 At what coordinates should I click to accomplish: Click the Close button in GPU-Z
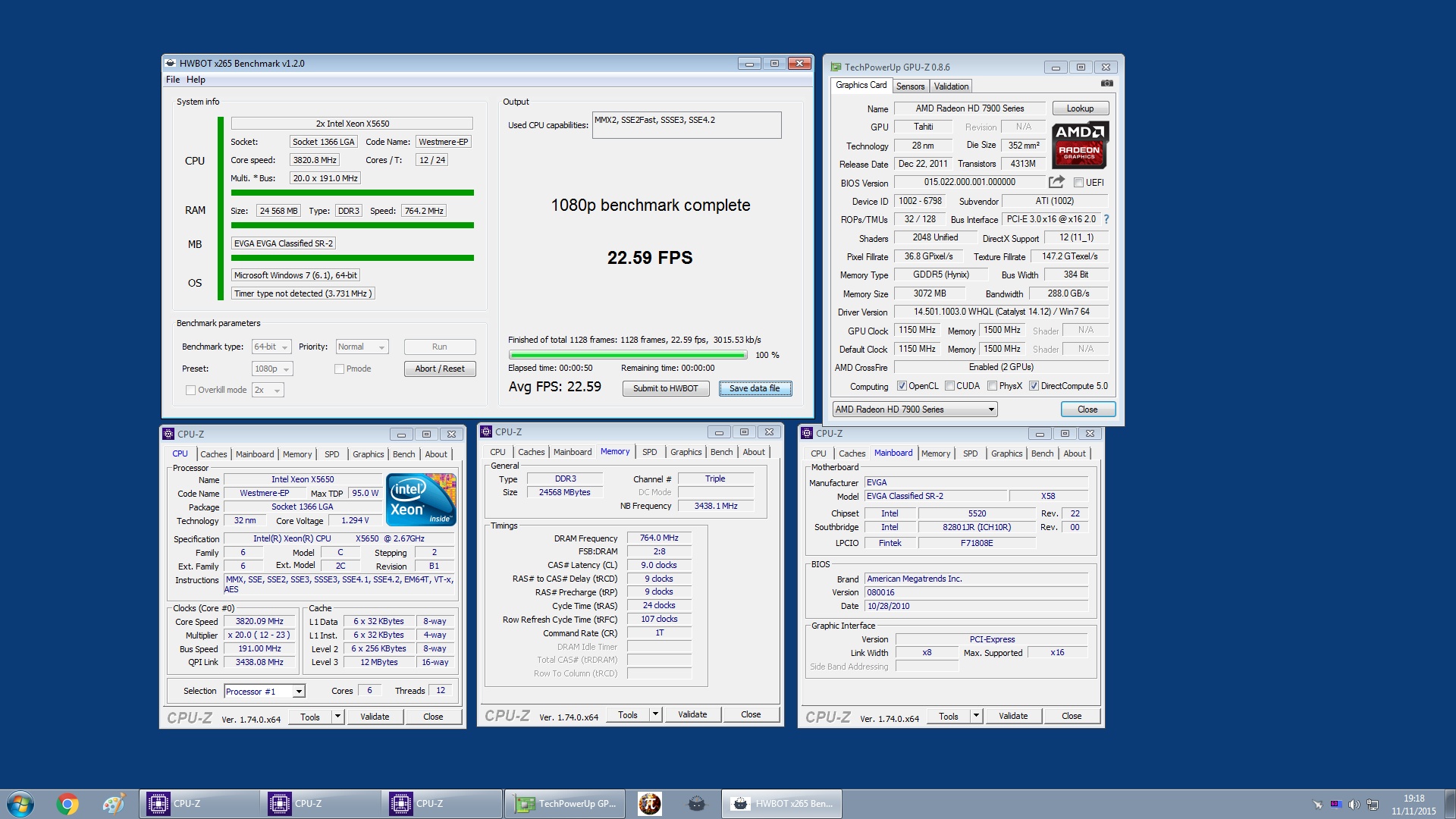(x=1087, y=409)
